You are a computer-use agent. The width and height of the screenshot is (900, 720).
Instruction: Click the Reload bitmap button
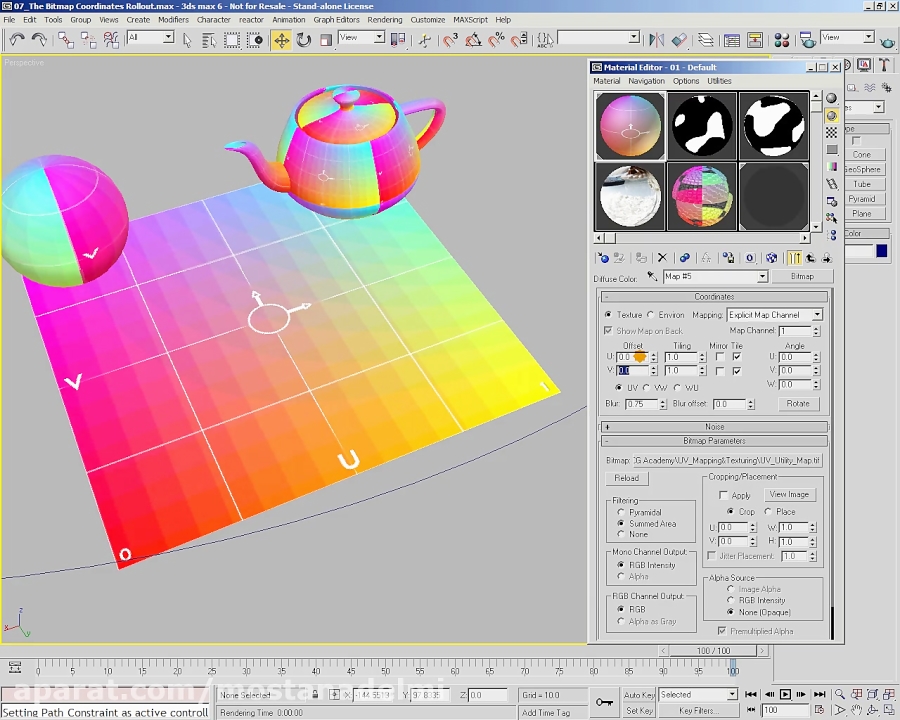626,478
